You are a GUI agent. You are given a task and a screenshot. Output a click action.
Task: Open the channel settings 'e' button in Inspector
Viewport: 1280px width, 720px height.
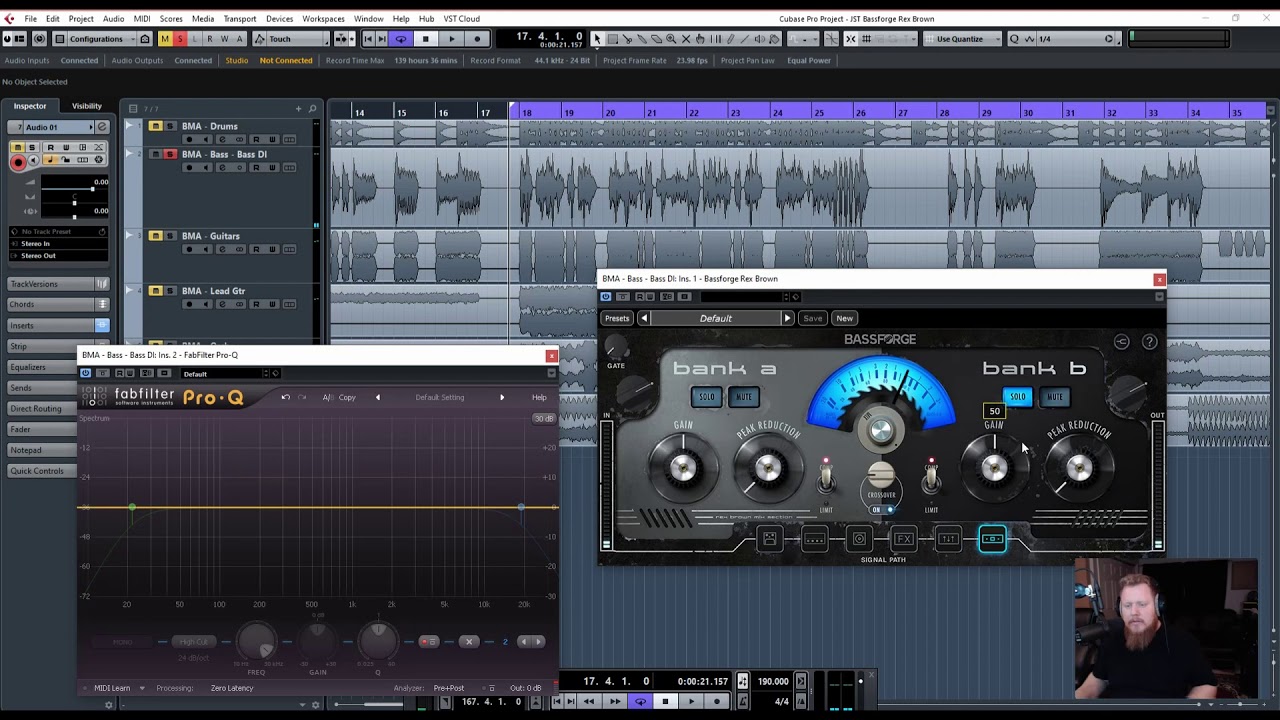(101, 127)
